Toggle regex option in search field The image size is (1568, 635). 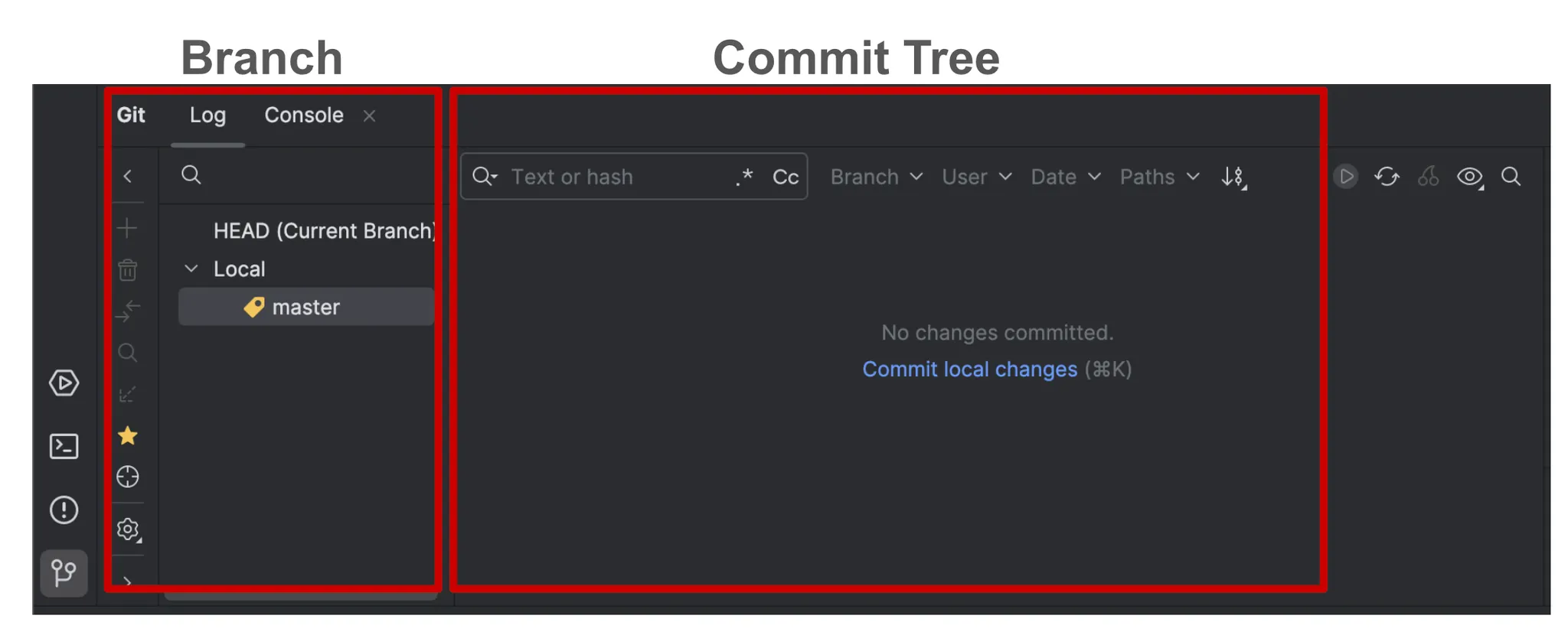coord(744,177)
